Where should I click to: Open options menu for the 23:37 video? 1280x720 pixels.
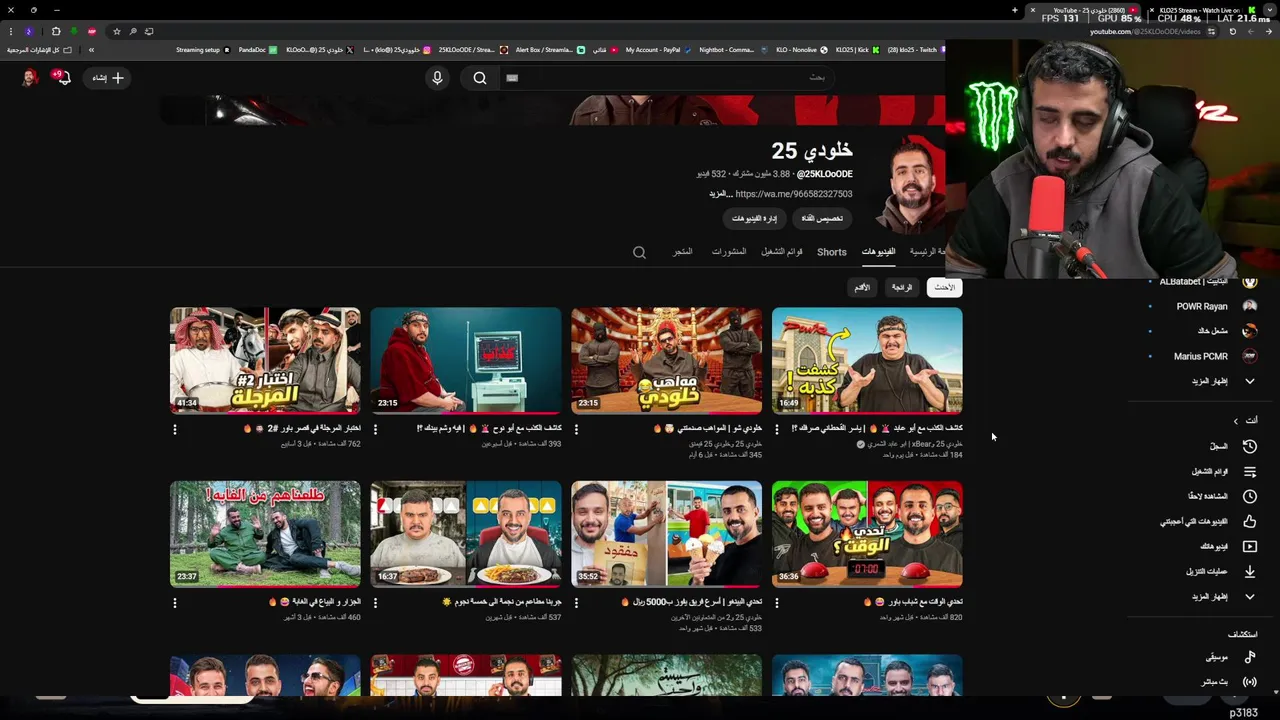coord(175,603)
